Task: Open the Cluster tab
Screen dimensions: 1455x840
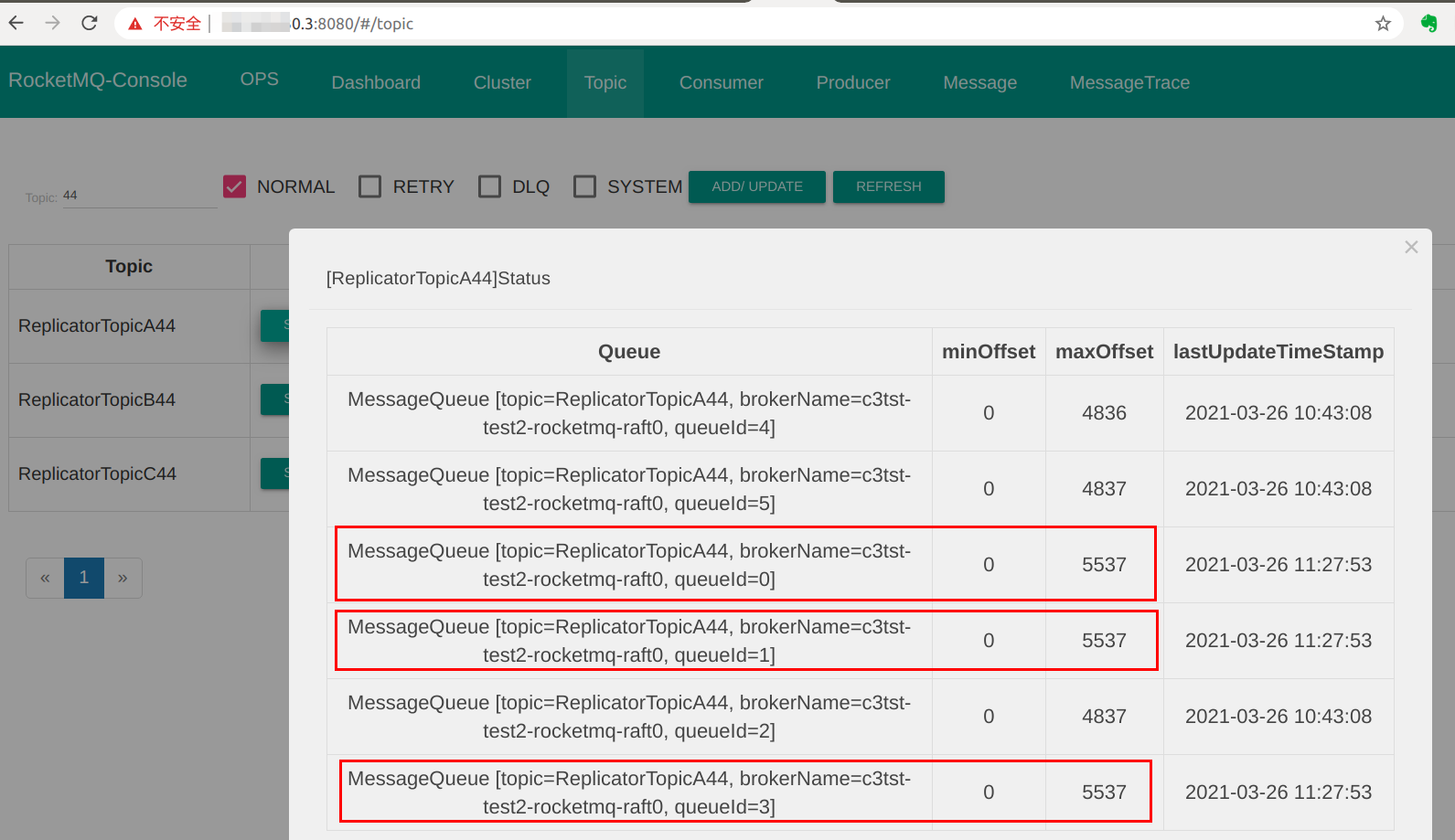Action: point(502,82)
